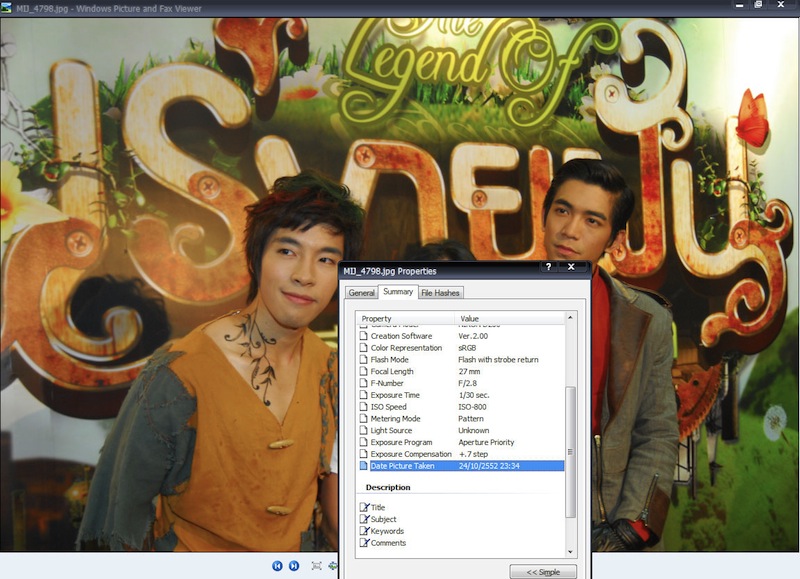Click the value 'Aperture Priority'
This screenshot has height=579, width=800.
486,442
